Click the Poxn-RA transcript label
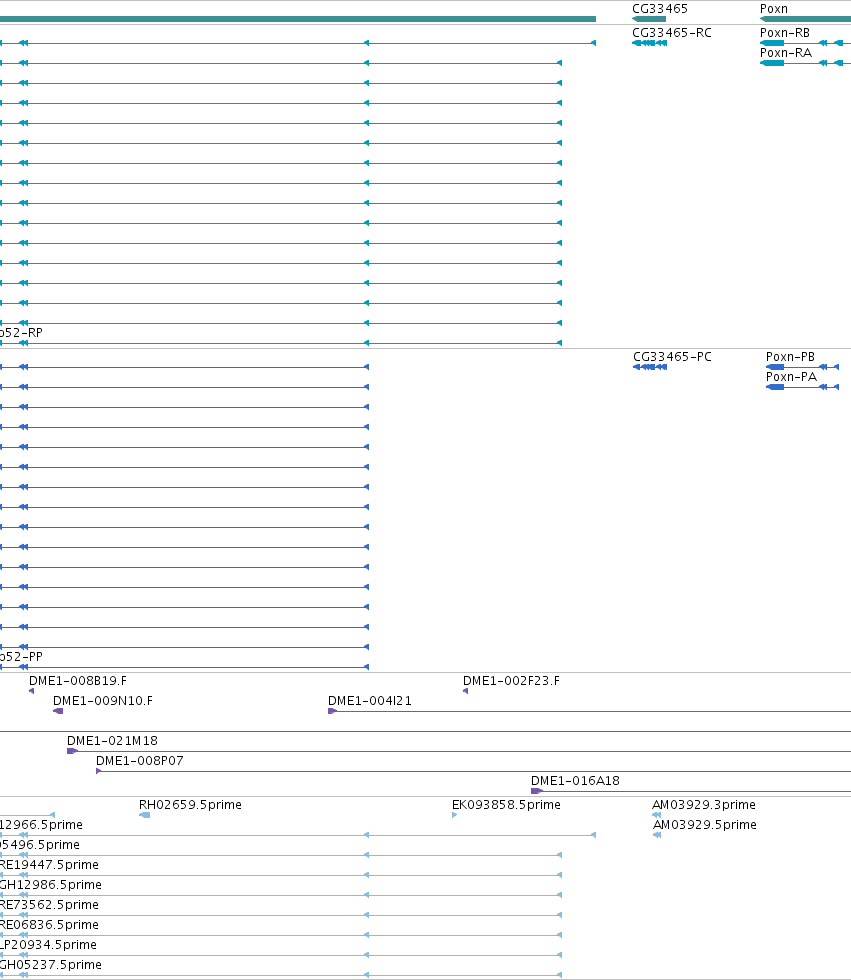851x980 pixels. pos(786,52)
